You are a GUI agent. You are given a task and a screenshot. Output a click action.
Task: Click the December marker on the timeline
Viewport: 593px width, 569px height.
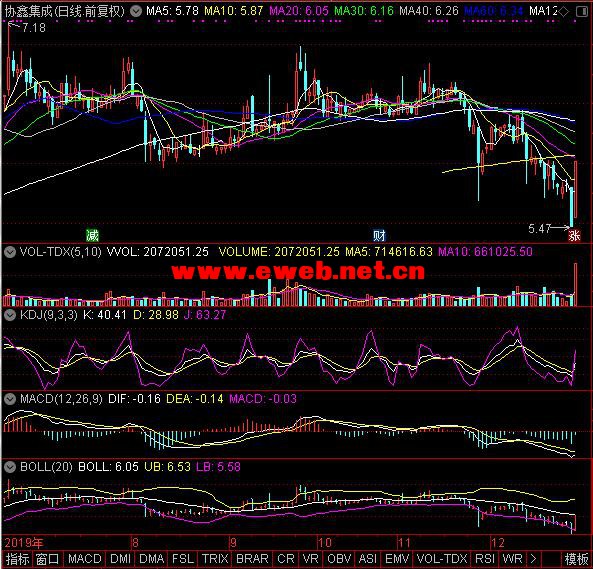[x=498, y=543]
